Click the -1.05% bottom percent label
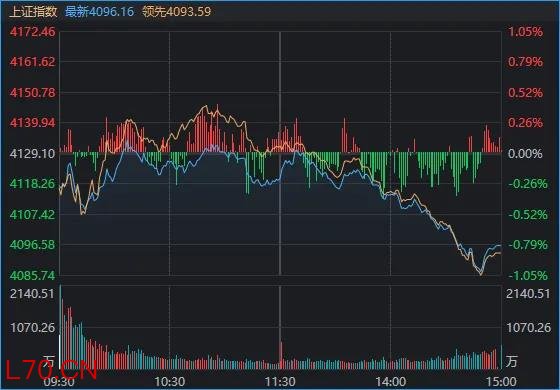The height and width of the screenshot is (390, 560). 528,276
